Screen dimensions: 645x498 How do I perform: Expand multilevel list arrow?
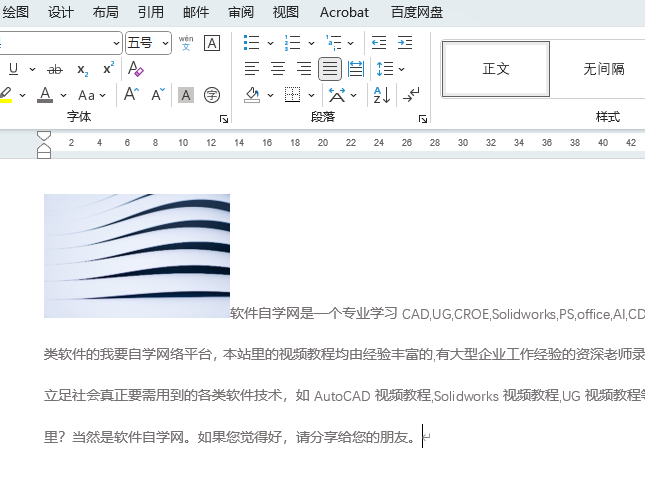coord(350,43)
